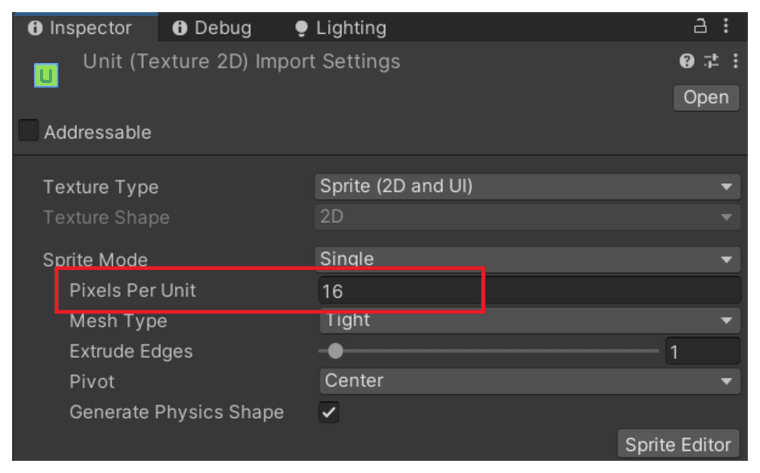This screenshot has width=760, height=473.
Task: Open the import settings kebab menu
Action: click(x=735, y=61)
